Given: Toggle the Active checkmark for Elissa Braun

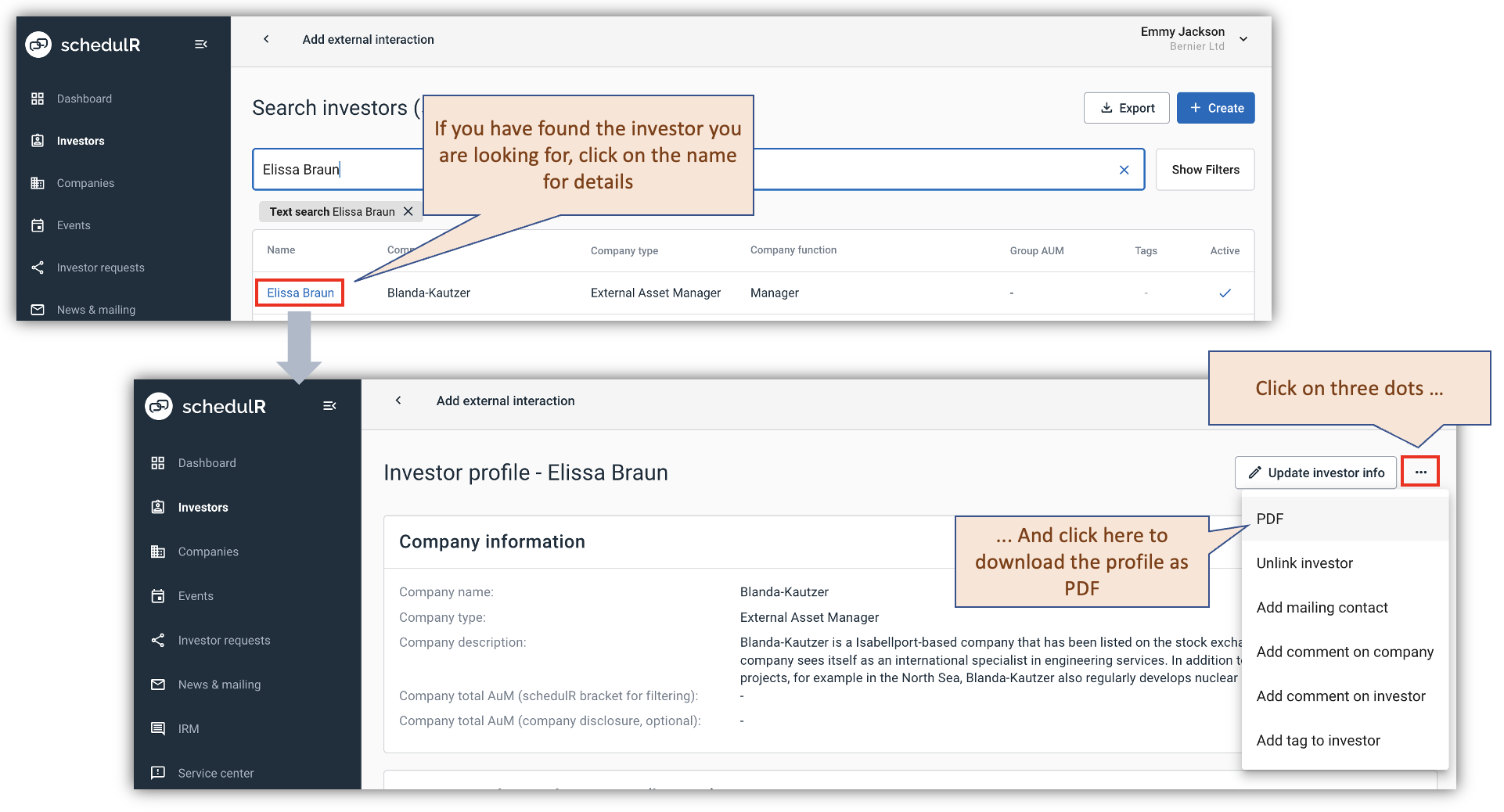Looking at the screenshot, I should click(1225, 293).
